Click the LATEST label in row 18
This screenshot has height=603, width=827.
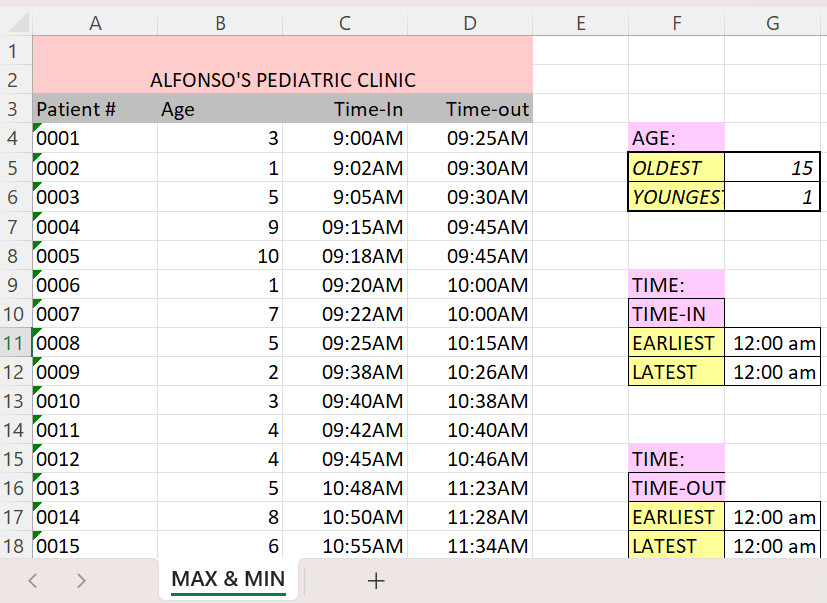(x=677, y=545)
